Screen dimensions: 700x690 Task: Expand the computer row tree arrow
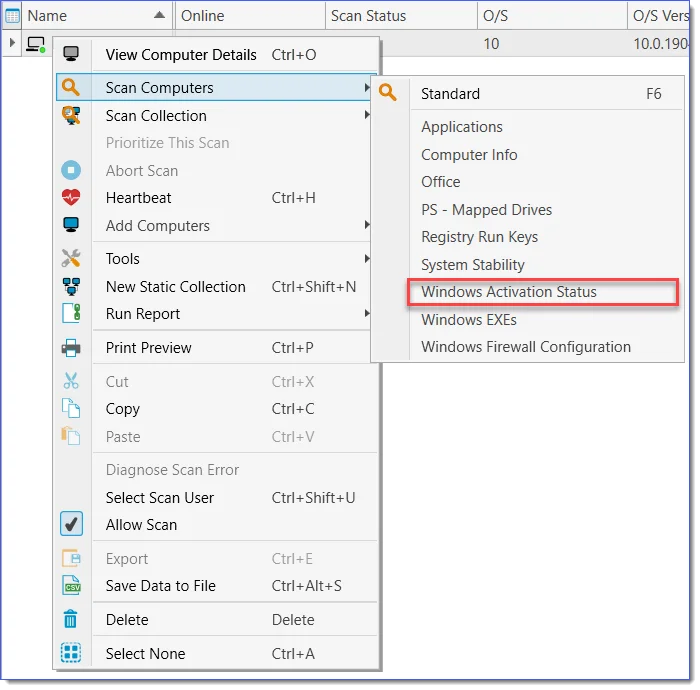[x=12, y=44]
